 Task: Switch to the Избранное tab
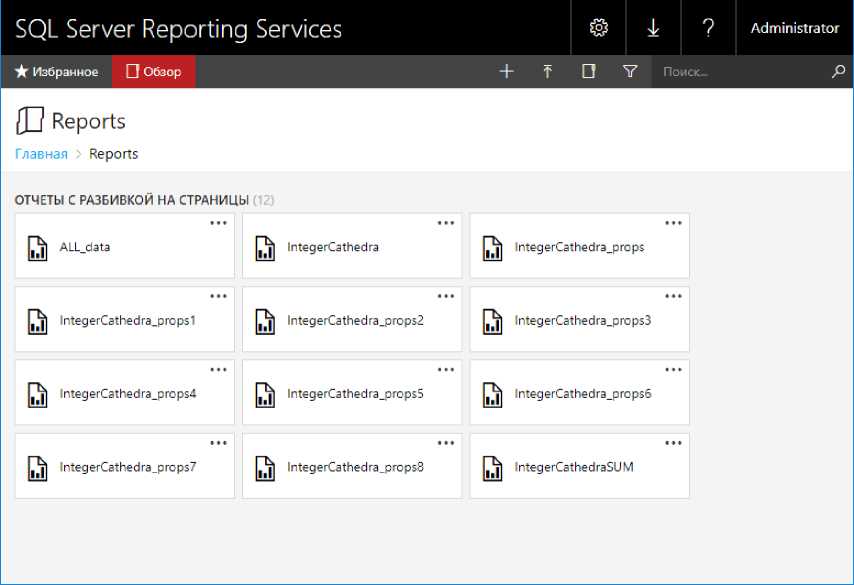point(56,72)
